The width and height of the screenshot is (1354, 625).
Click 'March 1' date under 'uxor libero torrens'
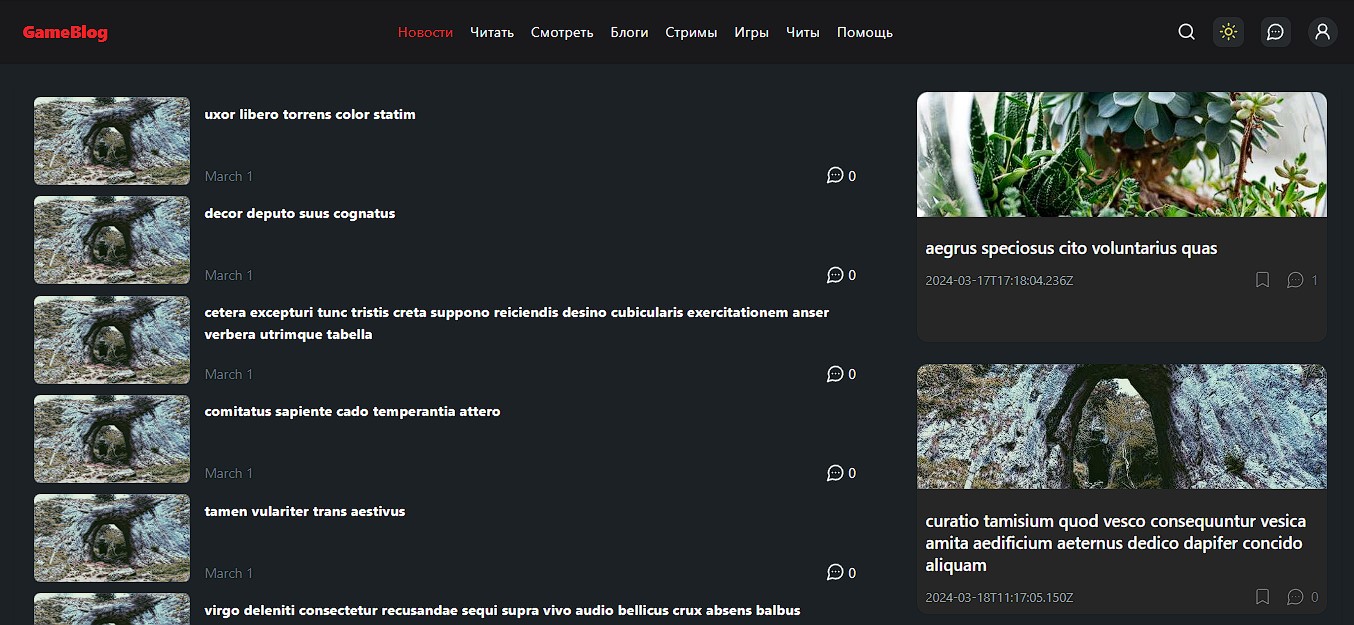(x=229, y=176)
